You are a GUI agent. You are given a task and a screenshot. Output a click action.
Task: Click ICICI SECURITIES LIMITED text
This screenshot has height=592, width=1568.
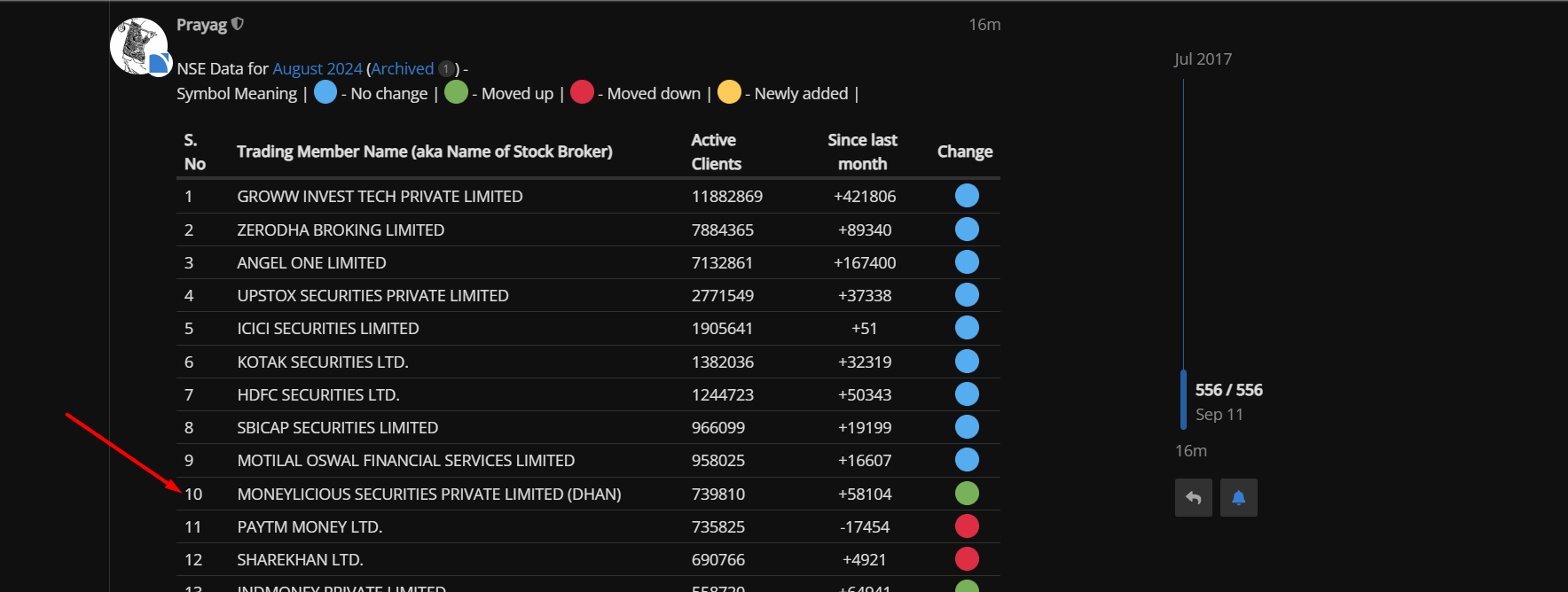(328, 329)
